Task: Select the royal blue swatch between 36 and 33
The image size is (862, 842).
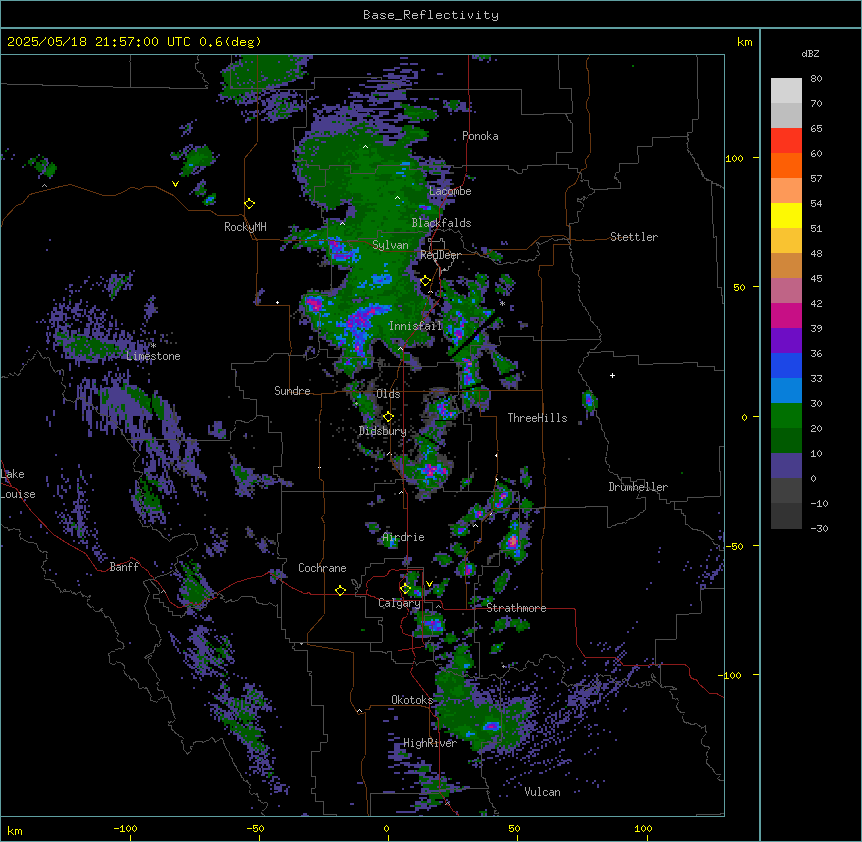Action: (786, 365)
